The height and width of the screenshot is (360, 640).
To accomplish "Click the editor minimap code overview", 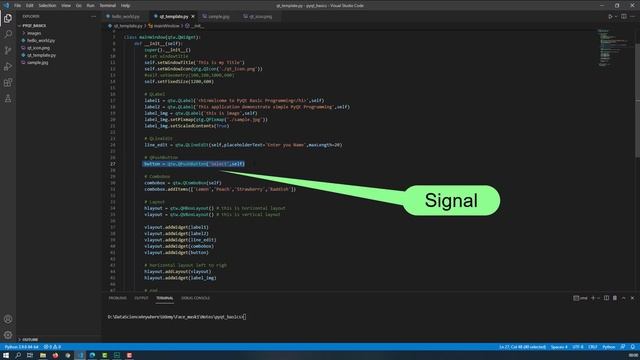I will pos(612,48).
